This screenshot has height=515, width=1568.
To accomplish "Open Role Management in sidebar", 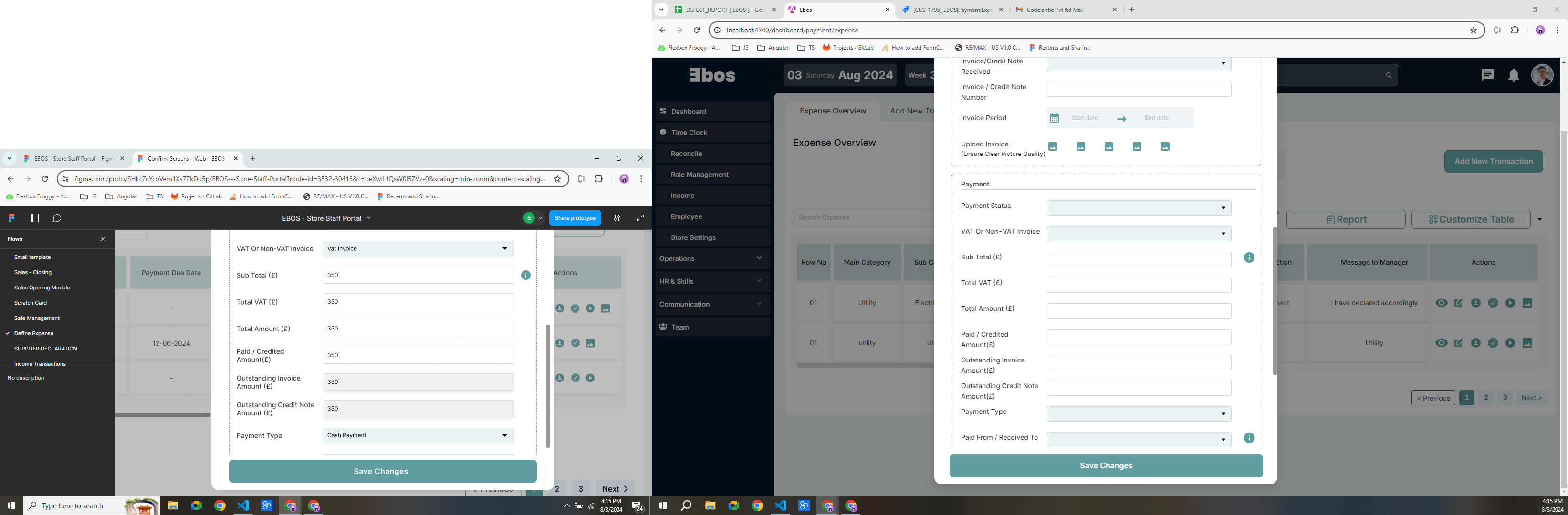I will click(712, 175).
